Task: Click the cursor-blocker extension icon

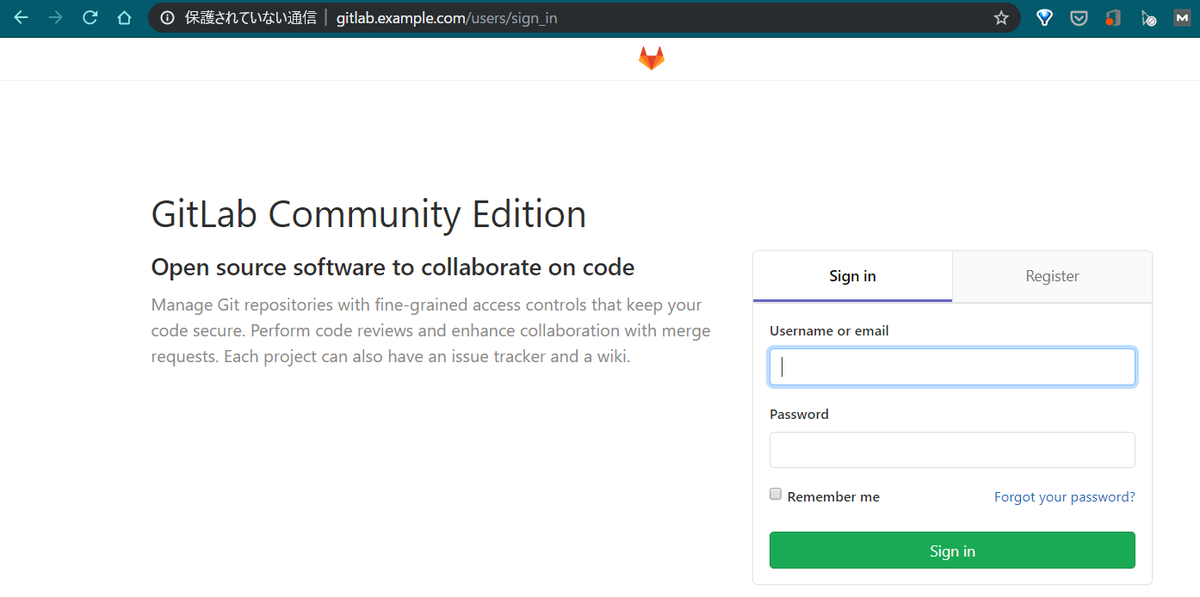Action: point(1148,17)
